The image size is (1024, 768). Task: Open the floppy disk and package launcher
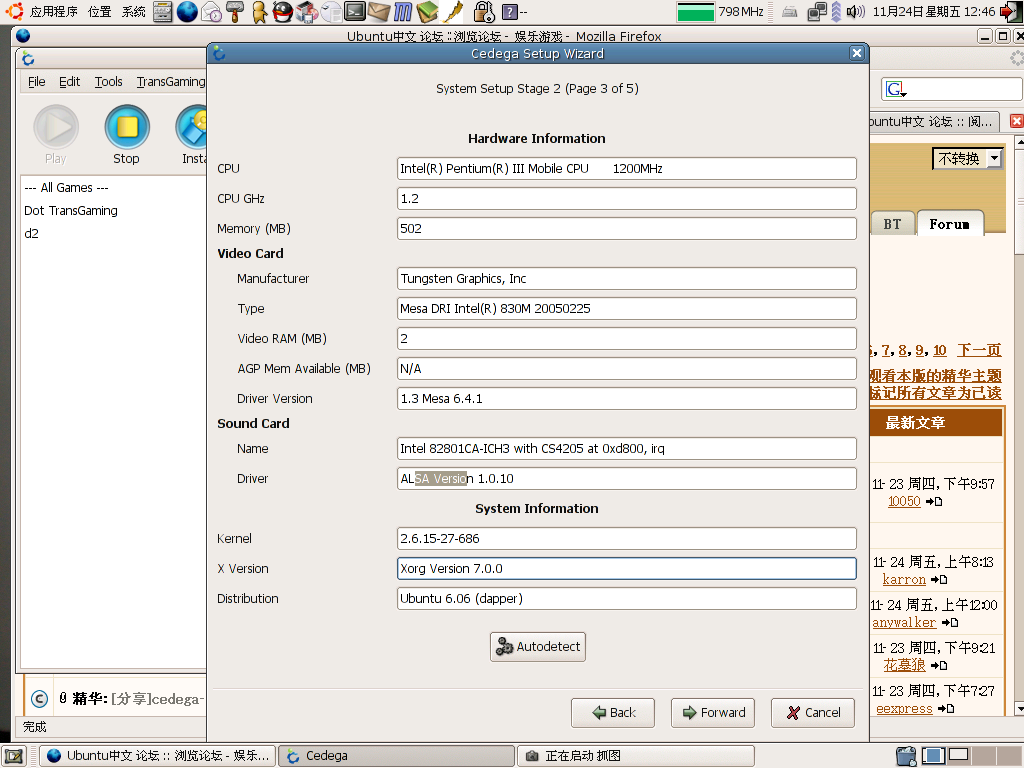pos(306,11)
